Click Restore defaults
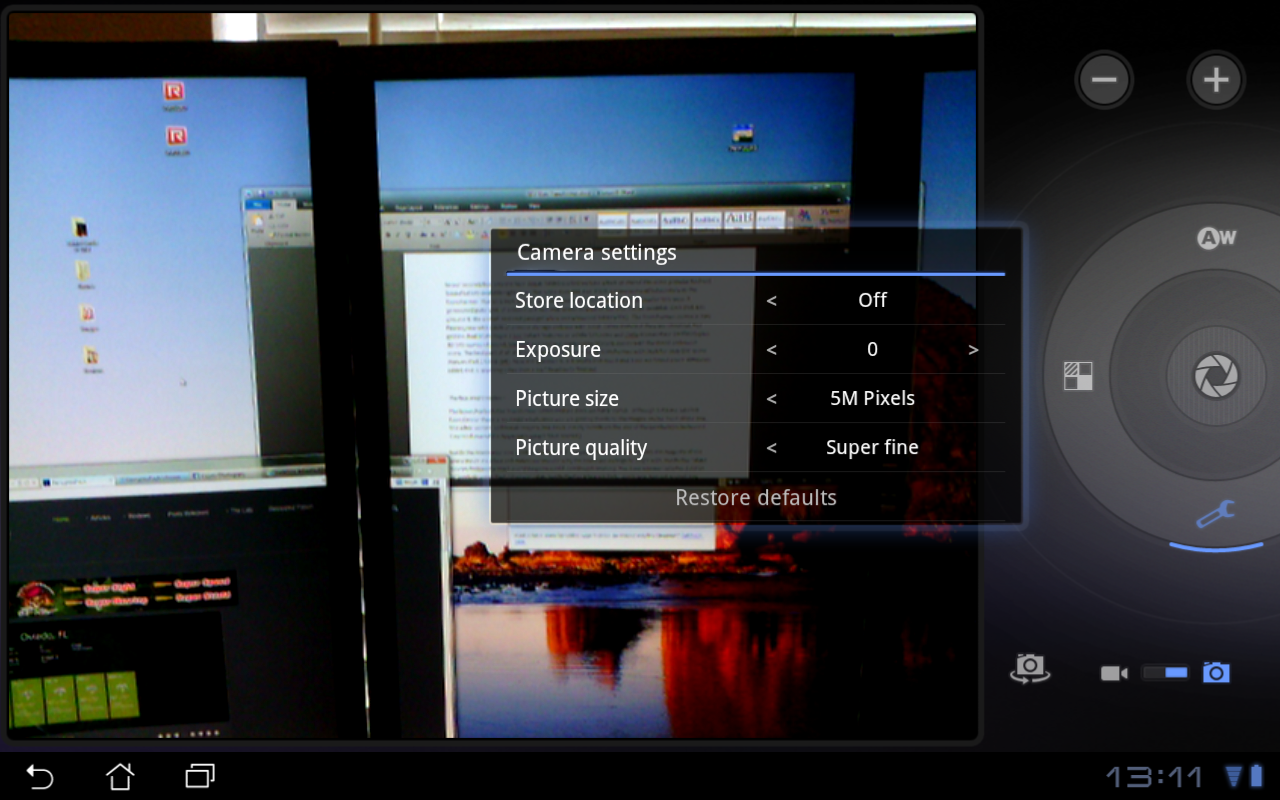Image resolution: width=1280 pixels, height=800 pixels. coord(756,497)
